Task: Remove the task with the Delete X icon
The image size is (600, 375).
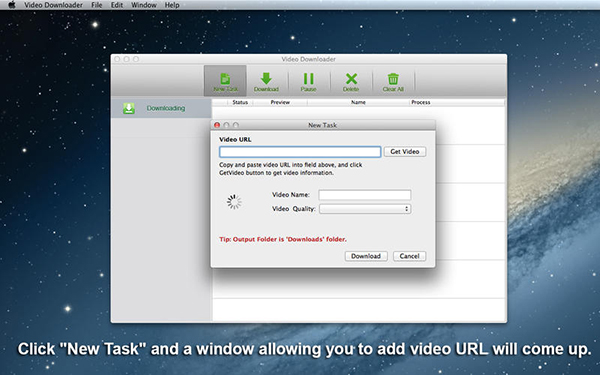Action: point(351,82)
